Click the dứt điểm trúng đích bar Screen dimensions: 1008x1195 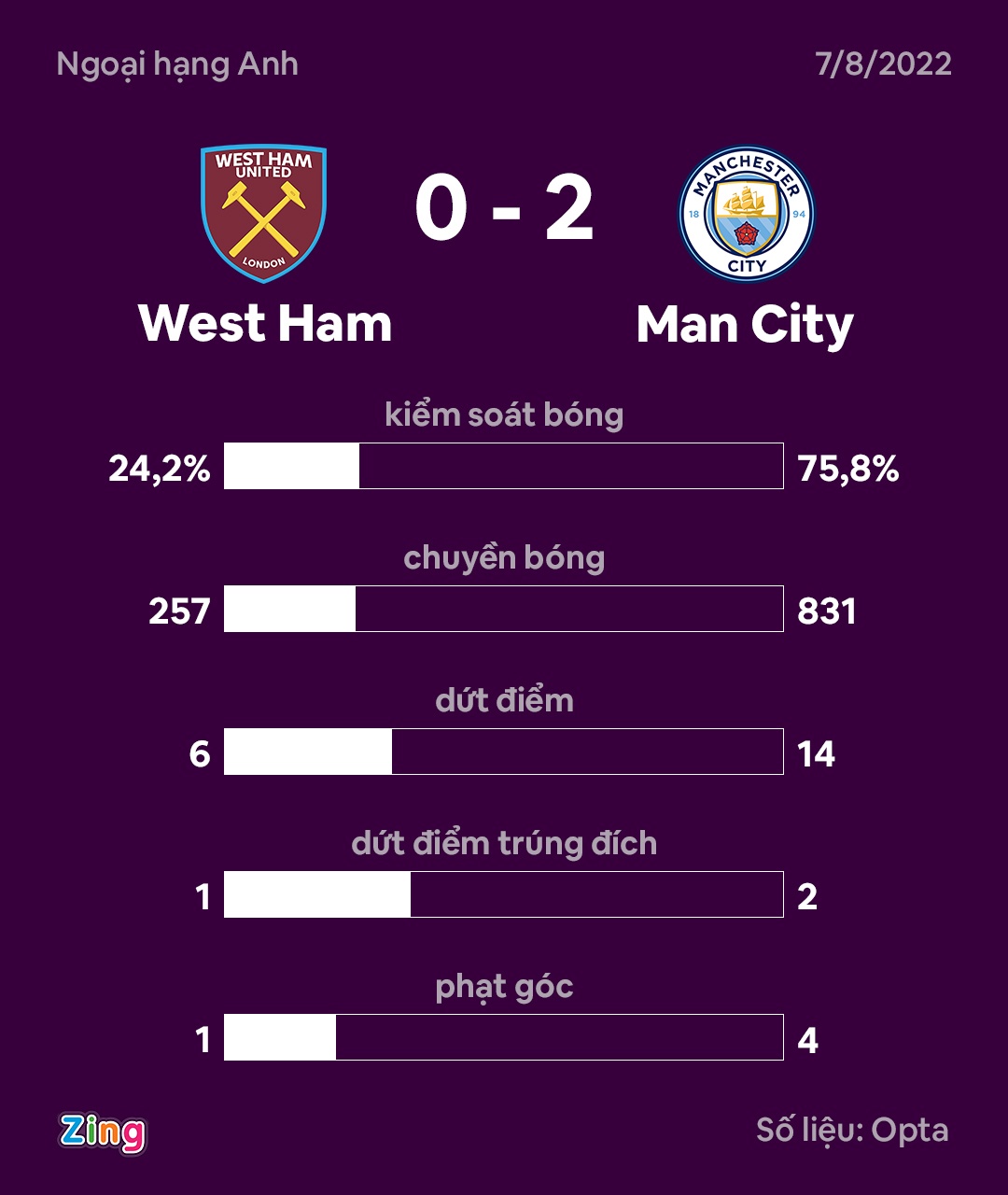(x=504, y=894)
